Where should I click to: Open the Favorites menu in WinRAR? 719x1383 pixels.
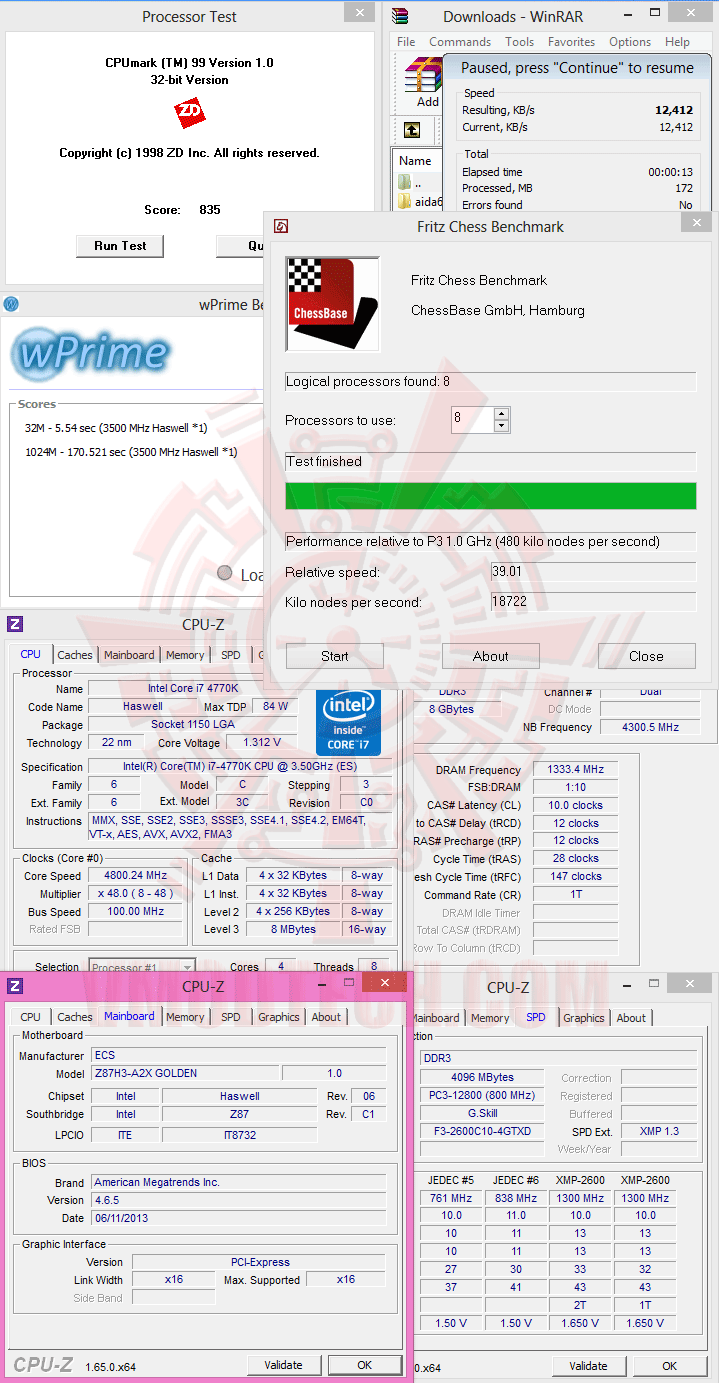click(571, 42)
